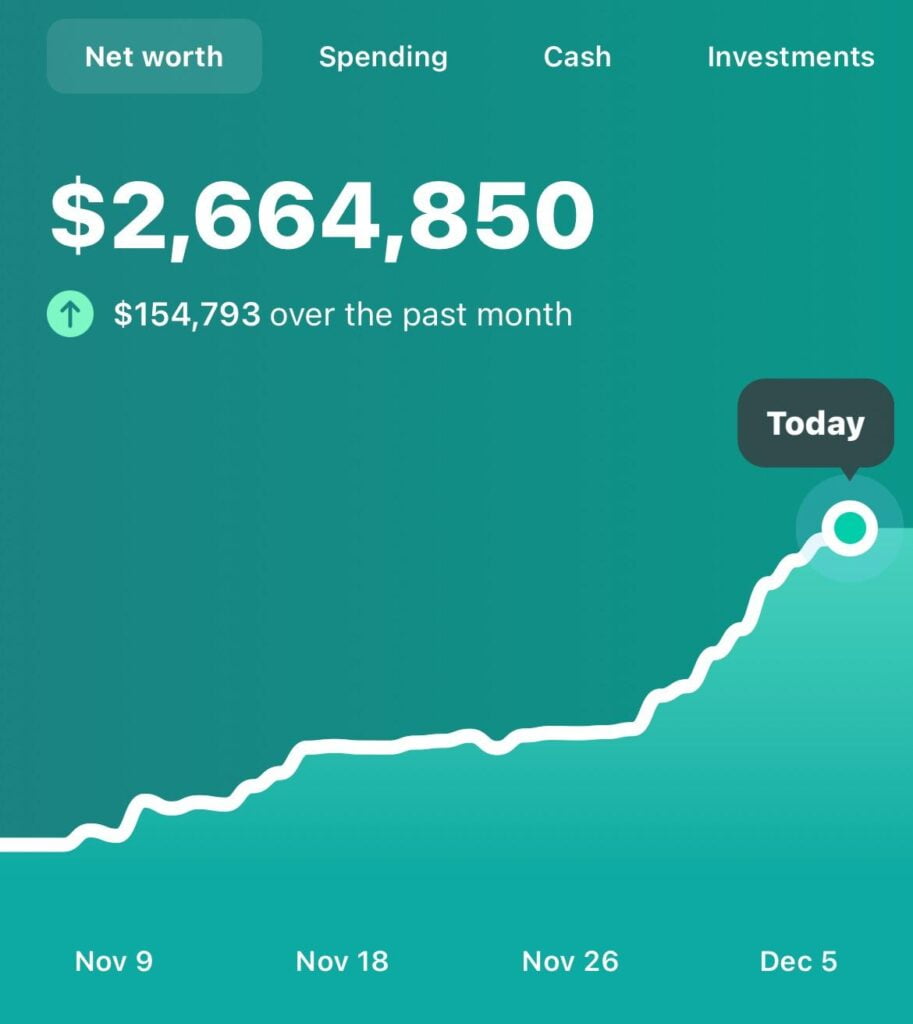This screenshot has width=913, height=1024.
Task: Tap the "over the past month" text
Action: [421, 315]
